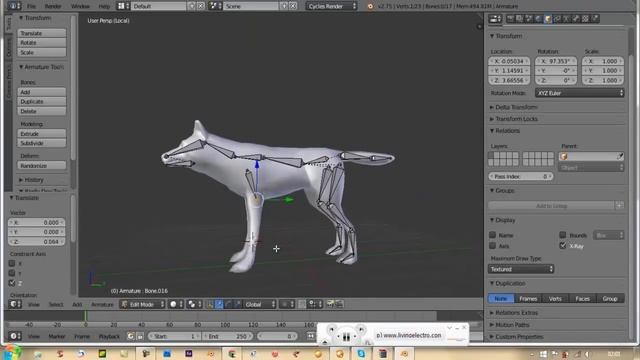This screenshot has width=640, height=360.
Task: Select Verts duplication option
Action: point(555,298)
